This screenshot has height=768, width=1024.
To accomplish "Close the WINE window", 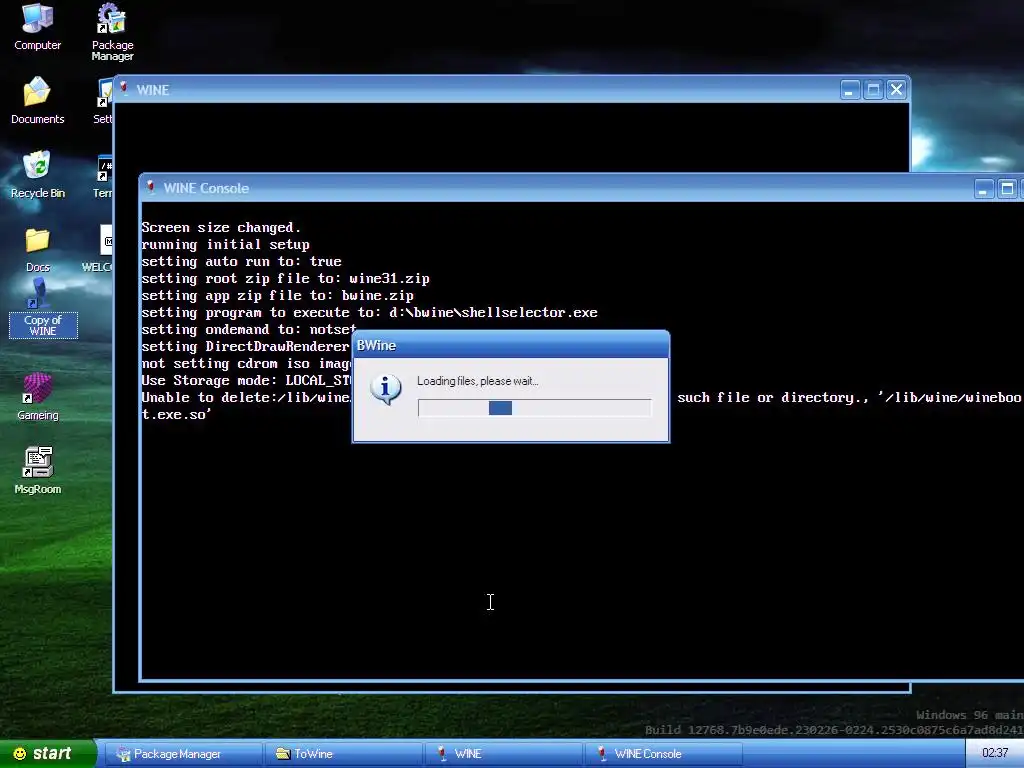I will 897,89.
